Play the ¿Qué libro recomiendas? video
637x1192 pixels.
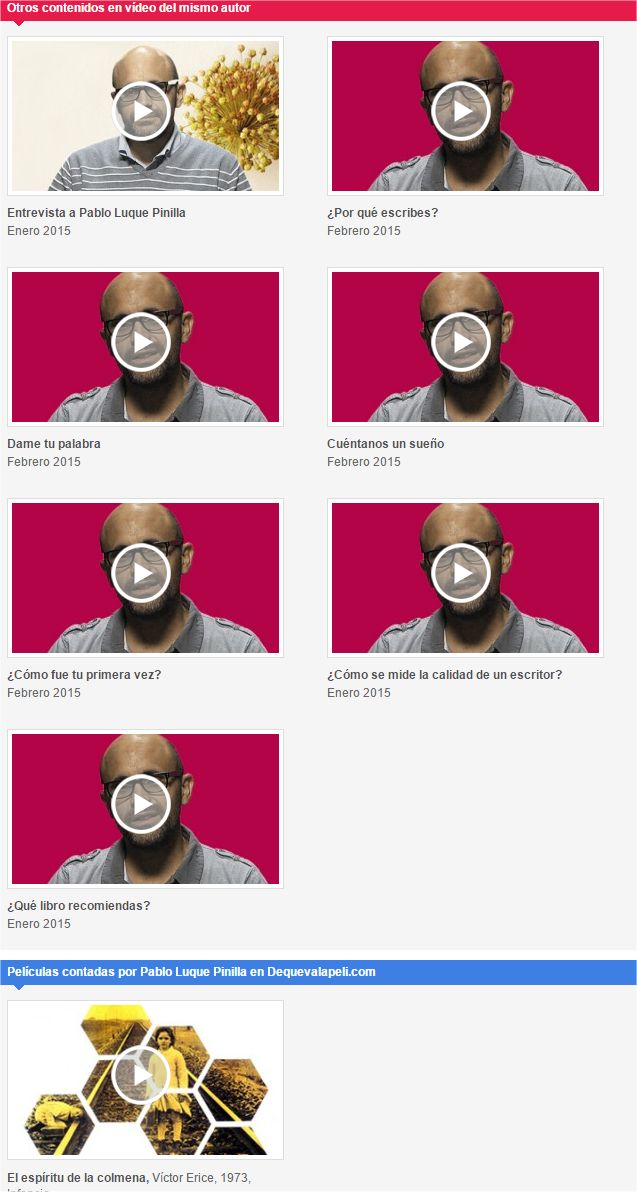pyautogui.click(x=141, y=804)
